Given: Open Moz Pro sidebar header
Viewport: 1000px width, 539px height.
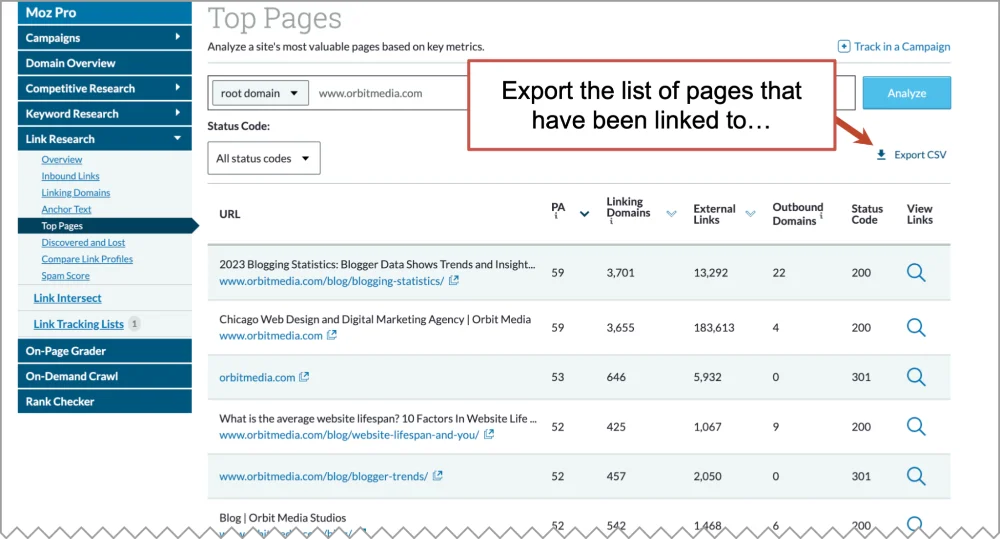Looking at the screenshot, I should [105, 13].
